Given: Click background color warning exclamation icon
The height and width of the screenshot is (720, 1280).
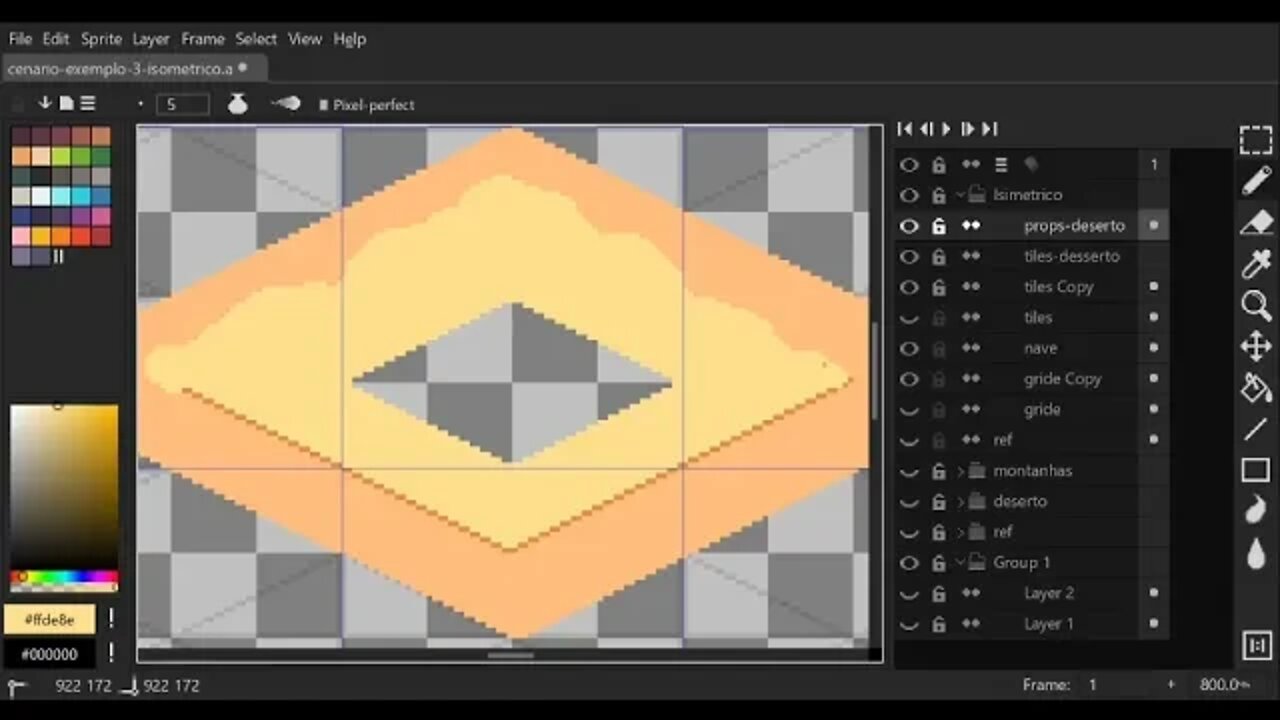Looking at the screenshot, I should [111, 653].
